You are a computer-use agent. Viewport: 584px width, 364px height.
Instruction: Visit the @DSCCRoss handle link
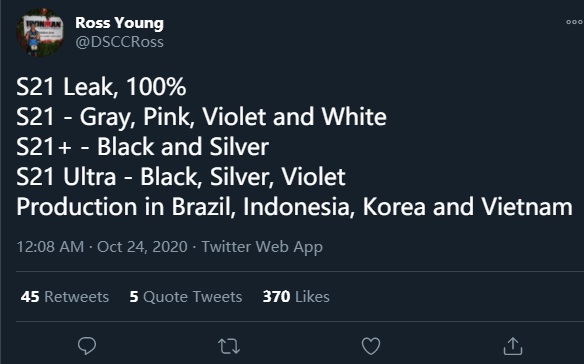point(119,42)
